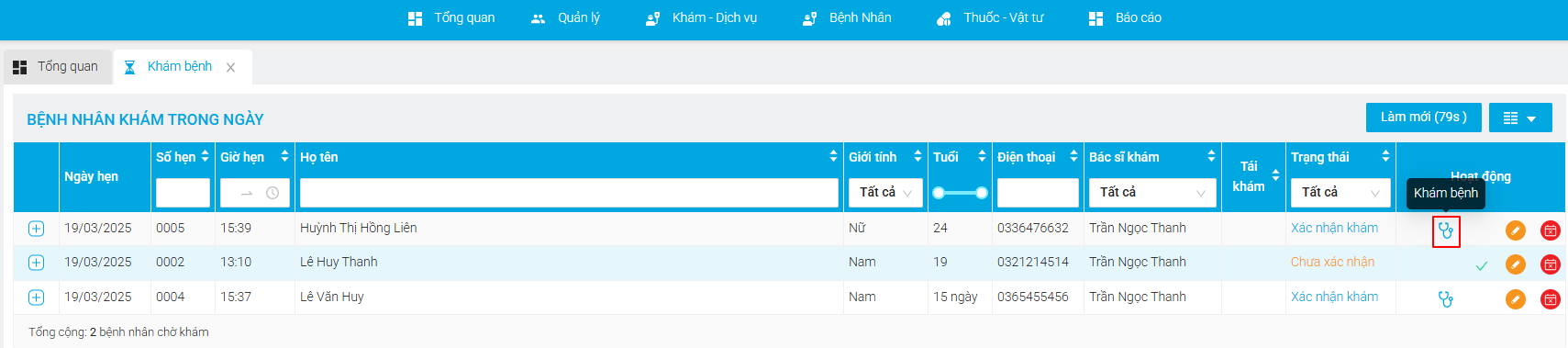The image size is (1568, 348).
Task: Click stethoscope icon for Huỳnh Thị Hồng Liên
Action: (x=1446, y=230)
